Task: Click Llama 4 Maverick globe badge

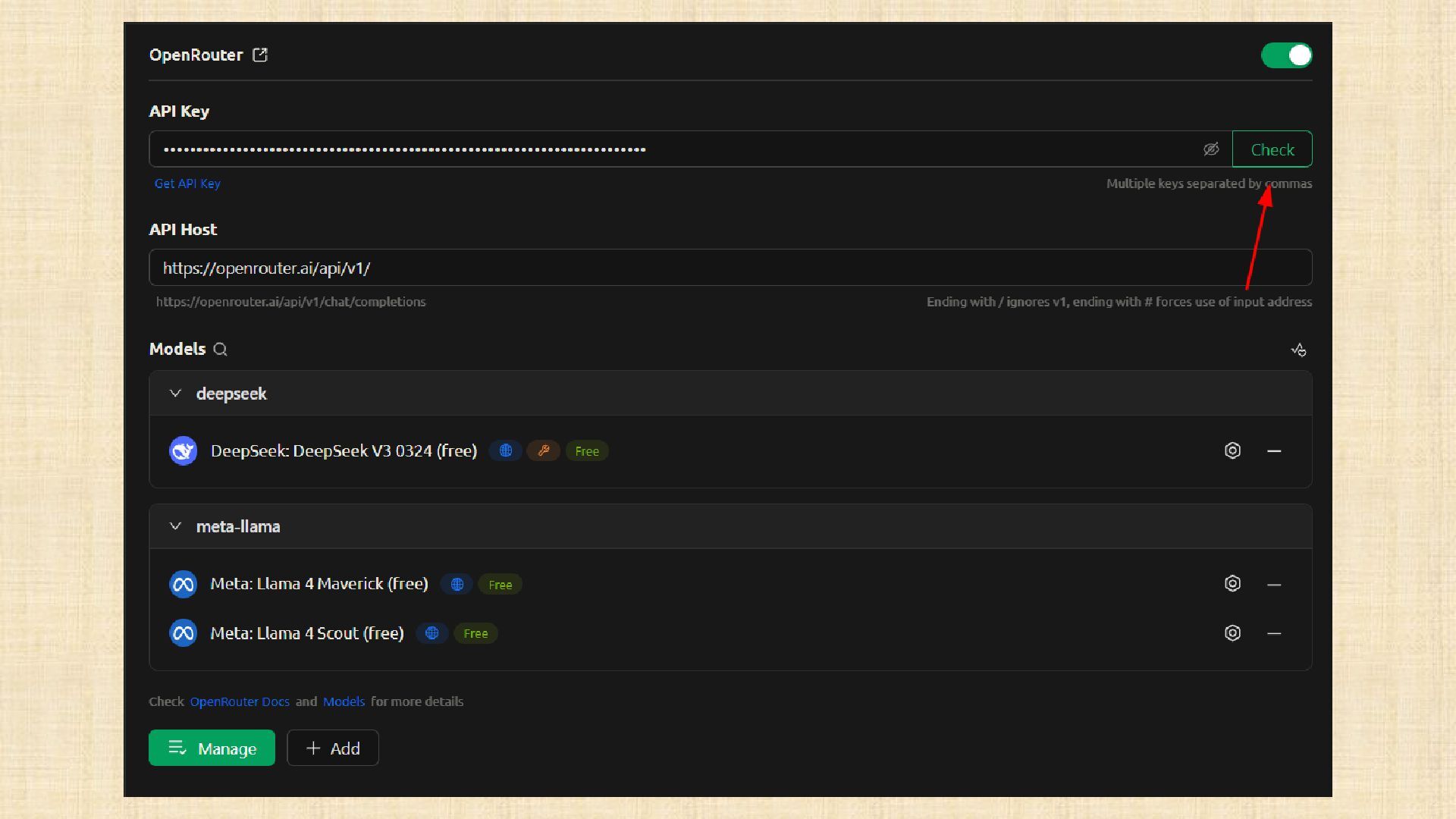Action: pos(457,584)
